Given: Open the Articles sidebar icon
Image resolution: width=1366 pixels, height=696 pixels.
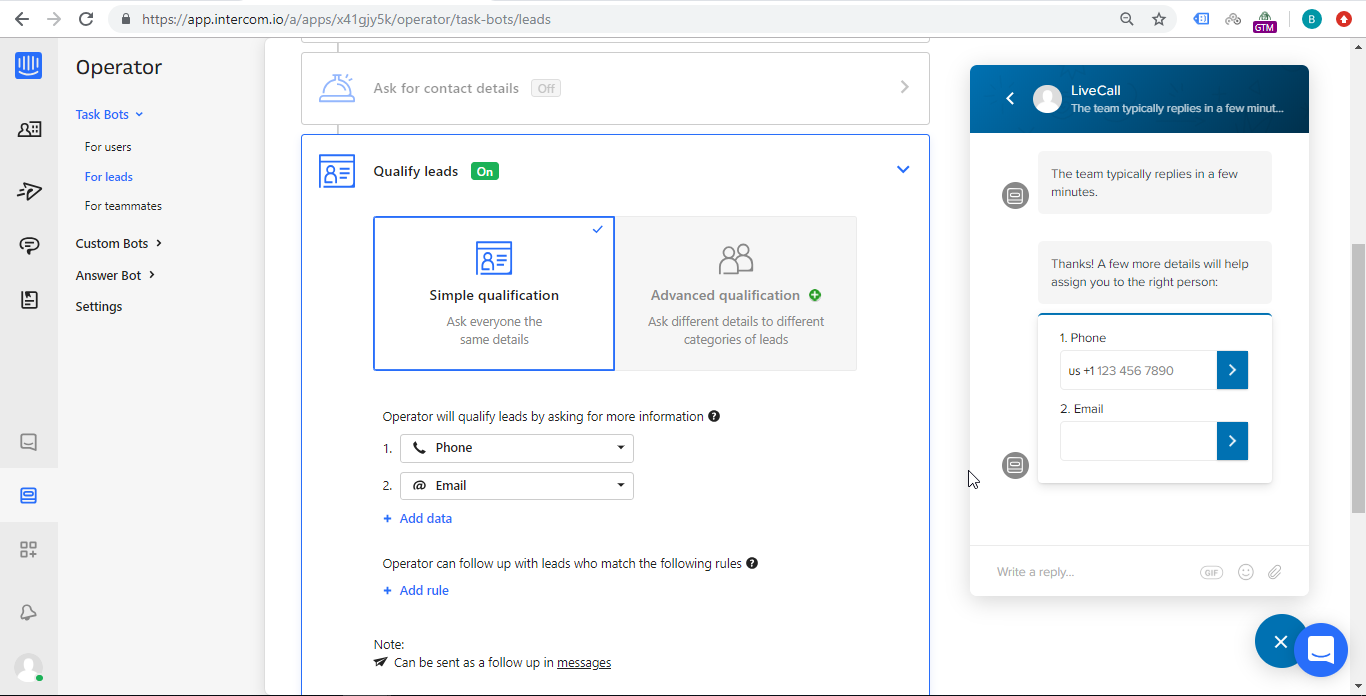Looking at the screenshot, I should click(x=29, y=300).
